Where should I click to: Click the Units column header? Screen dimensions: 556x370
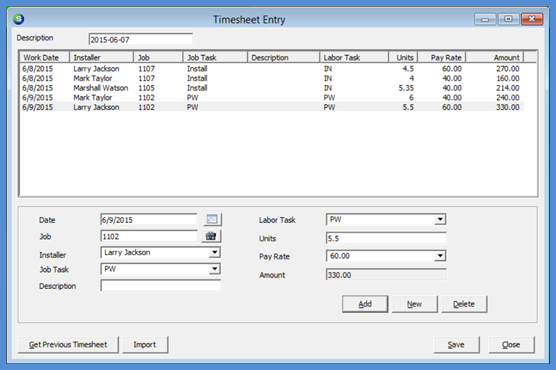(x=403, y=57)
